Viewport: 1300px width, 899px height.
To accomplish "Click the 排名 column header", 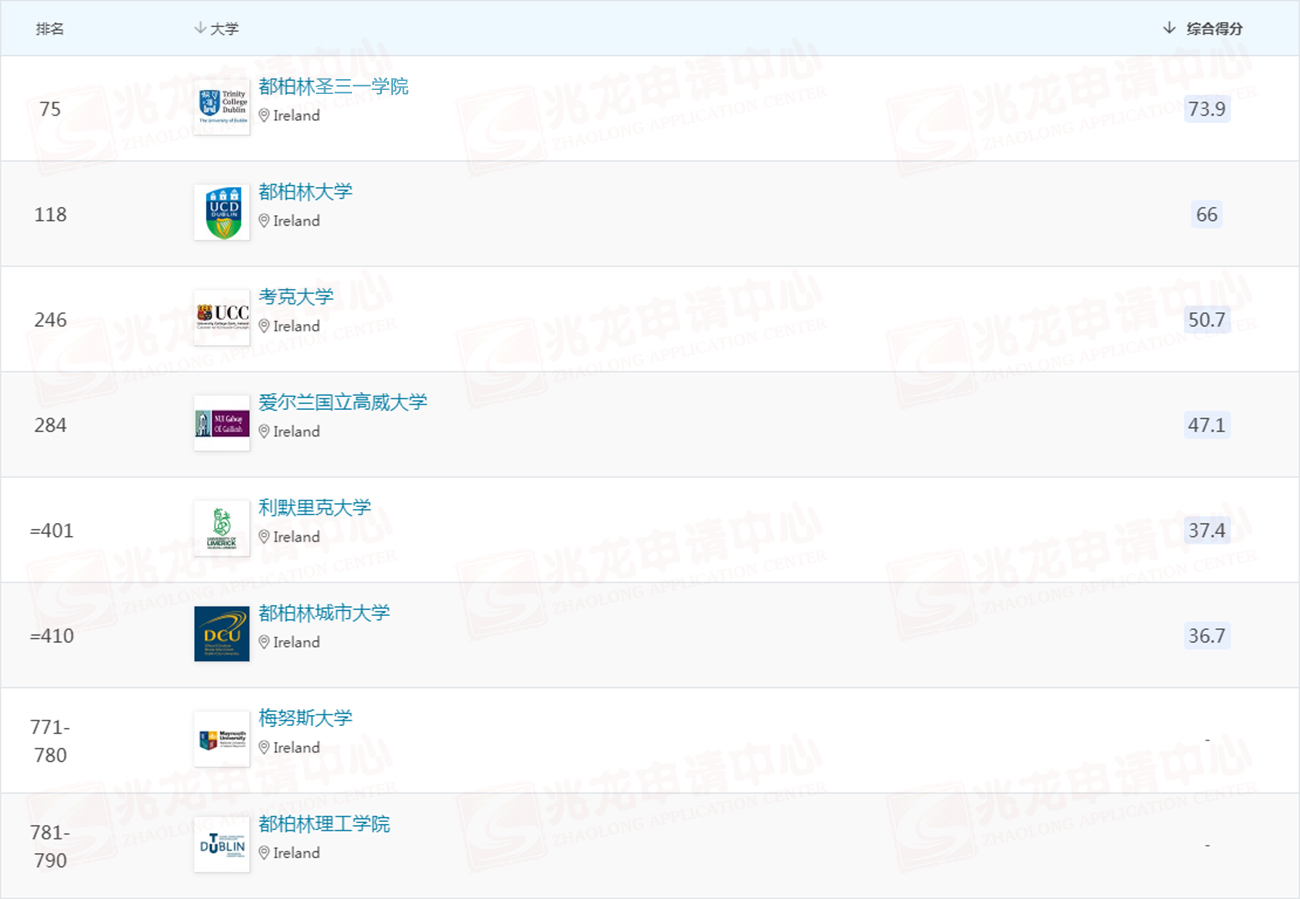I will click(x=50, y=29).
